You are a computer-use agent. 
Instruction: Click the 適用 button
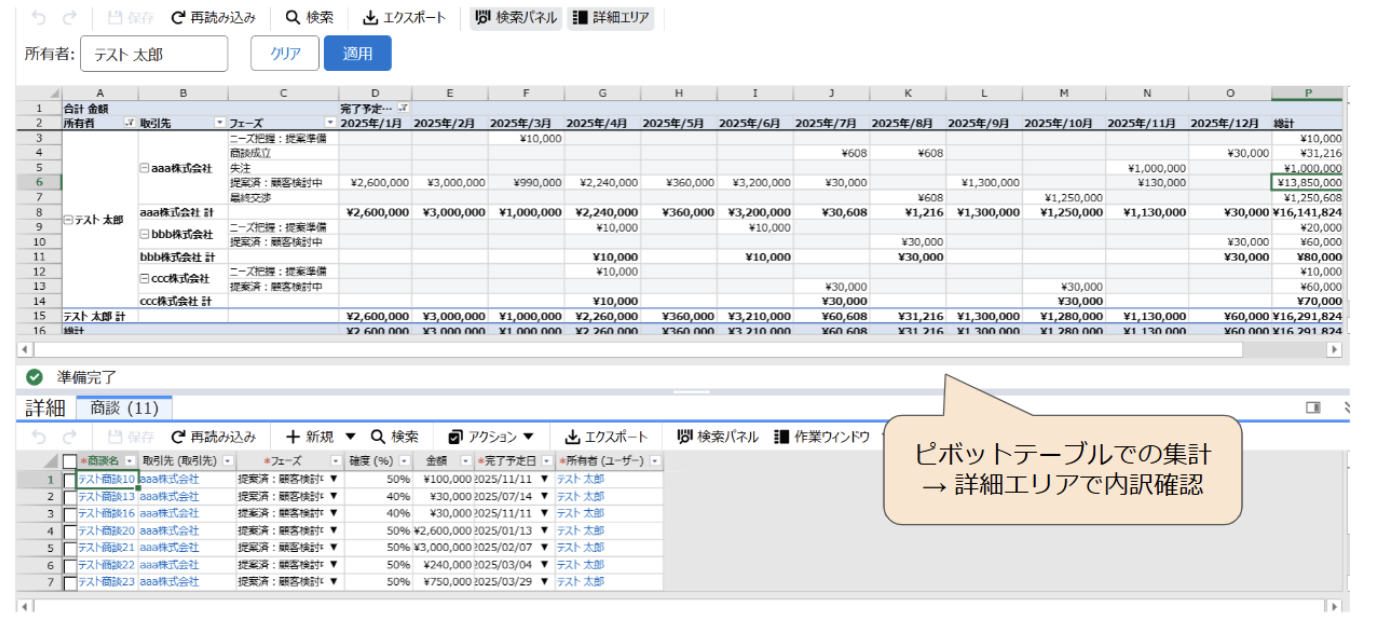pos(357,53)
